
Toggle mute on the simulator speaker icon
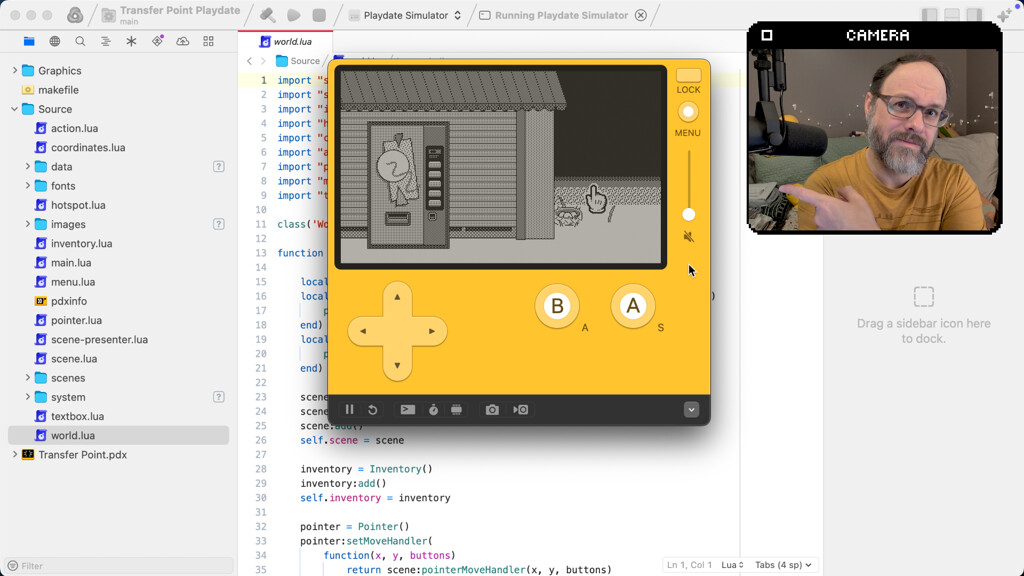pyautogui.click(x=688, y=237)
